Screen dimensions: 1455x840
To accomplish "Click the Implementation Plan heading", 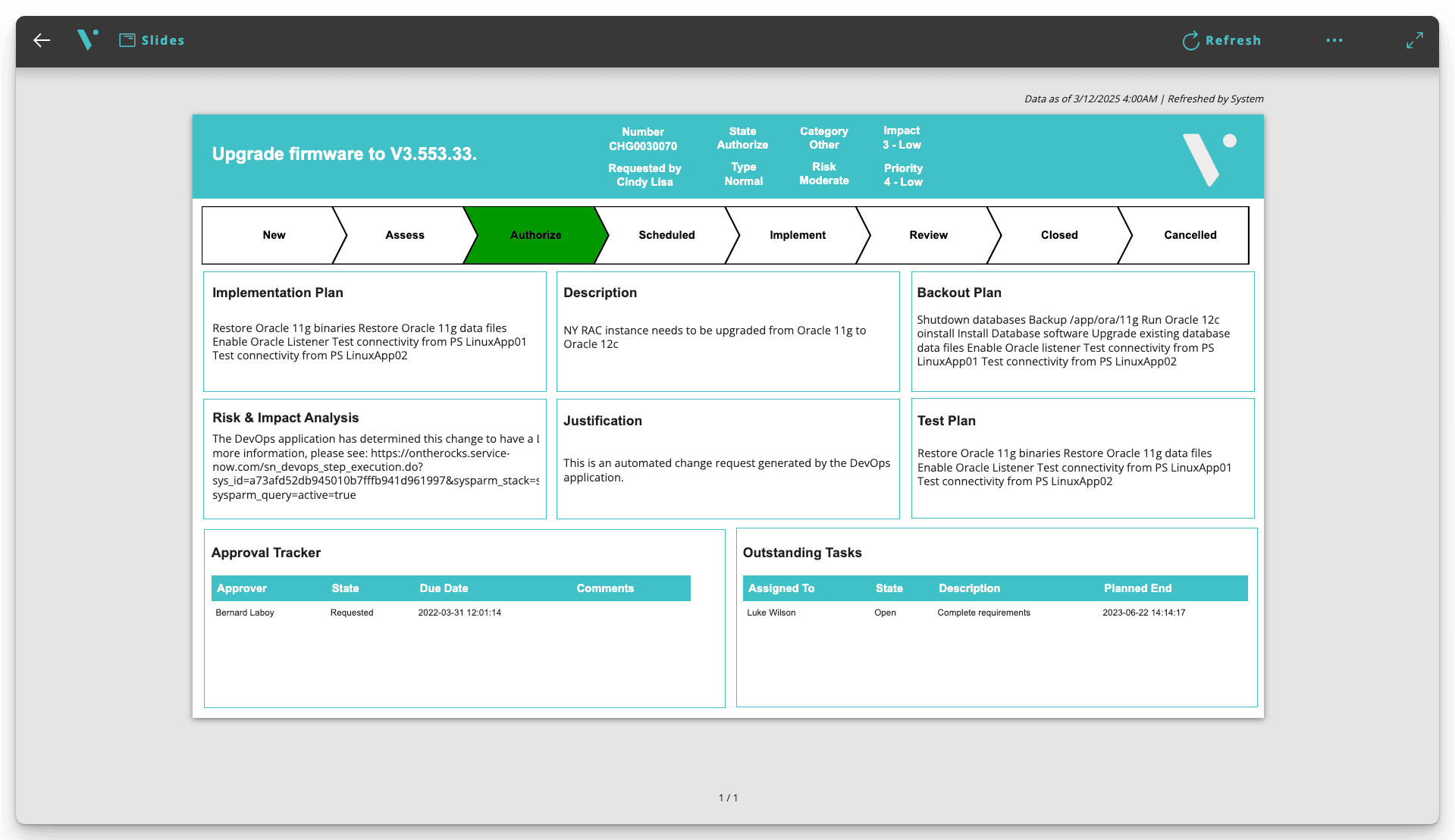I will pyautogui.click(x=278, y=293).
